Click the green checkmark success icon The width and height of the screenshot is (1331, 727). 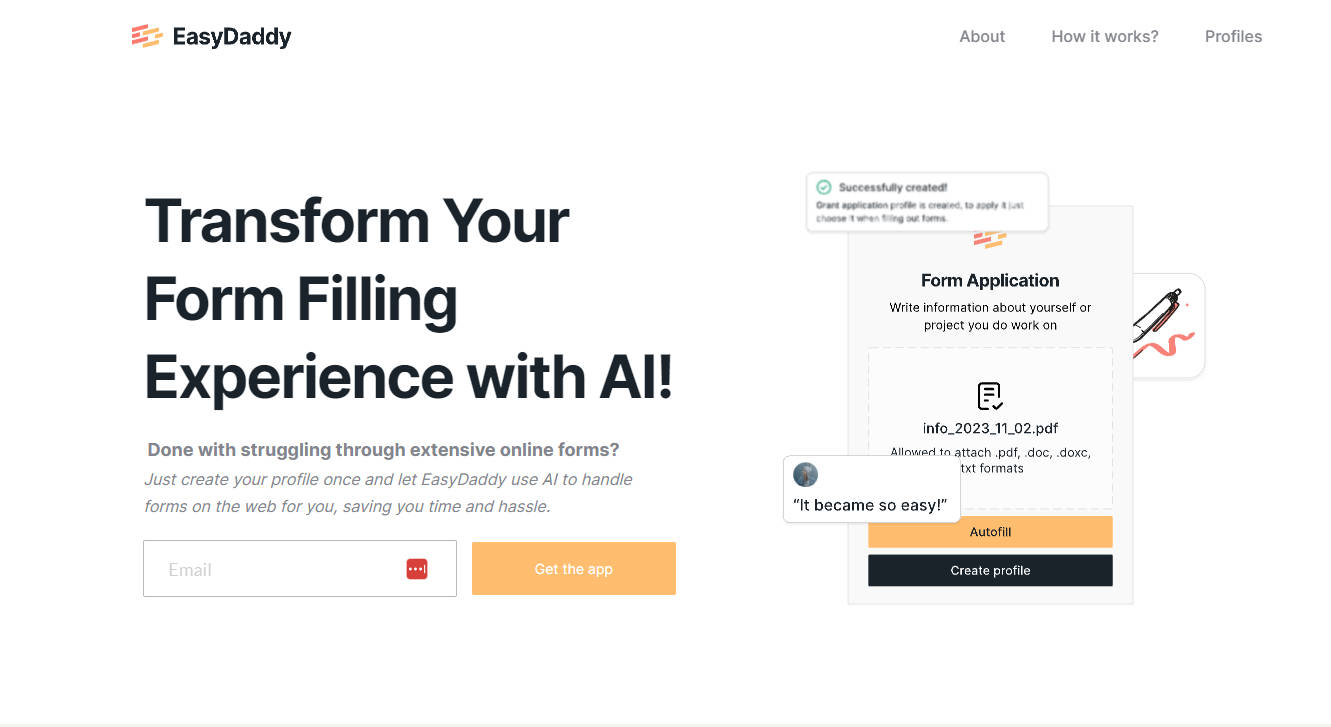pyautogui.click(x=824, y=187)
